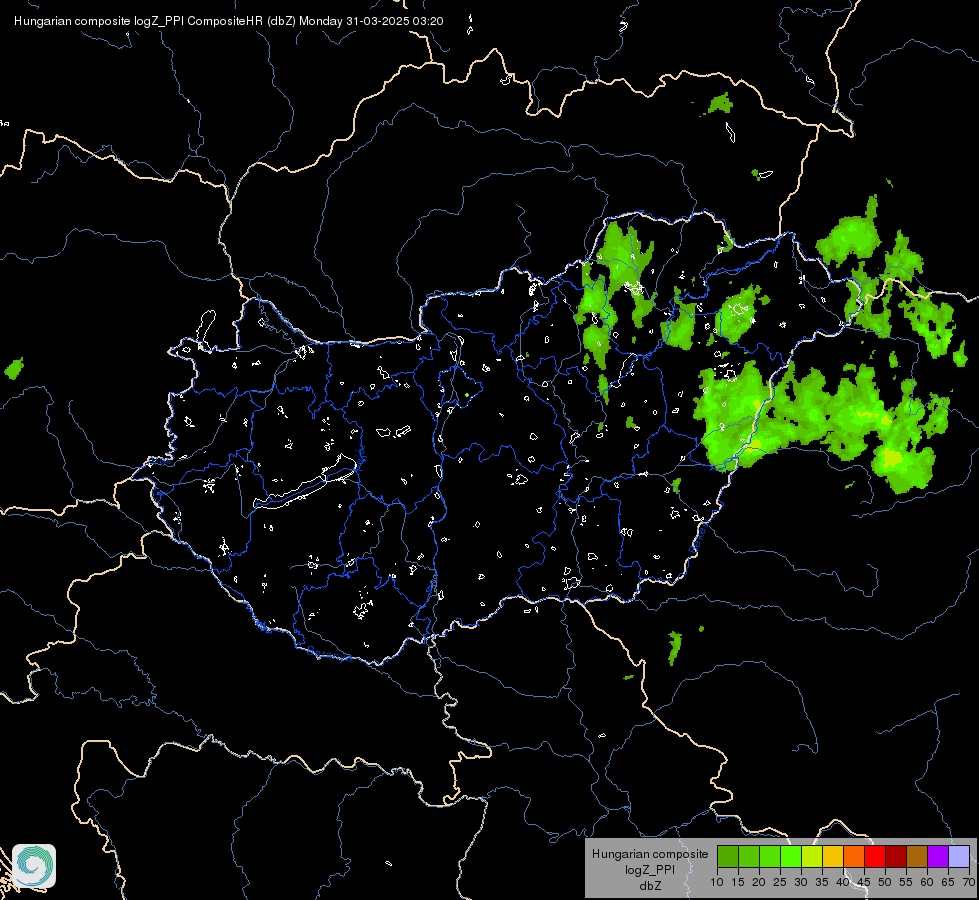
Task: Select the 30-35 dBZ yellow-green swatch
Action: pyautogui.click(x=812, y=856)
